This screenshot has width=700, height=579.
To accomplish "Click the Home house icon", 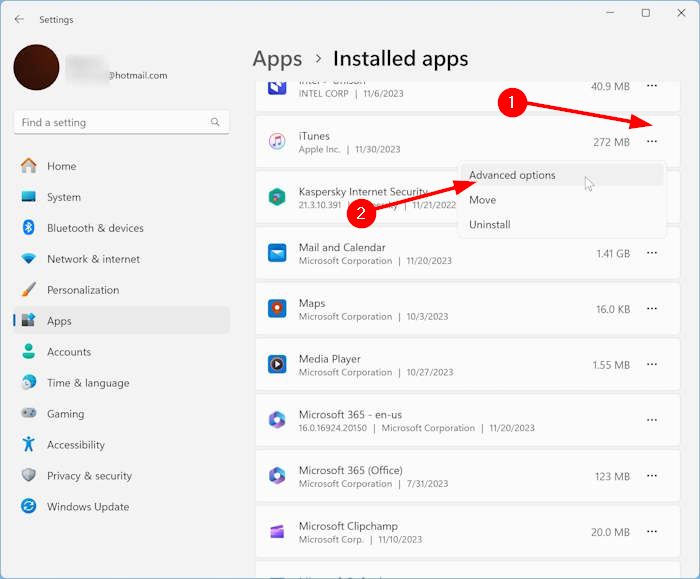I will 29,166.
